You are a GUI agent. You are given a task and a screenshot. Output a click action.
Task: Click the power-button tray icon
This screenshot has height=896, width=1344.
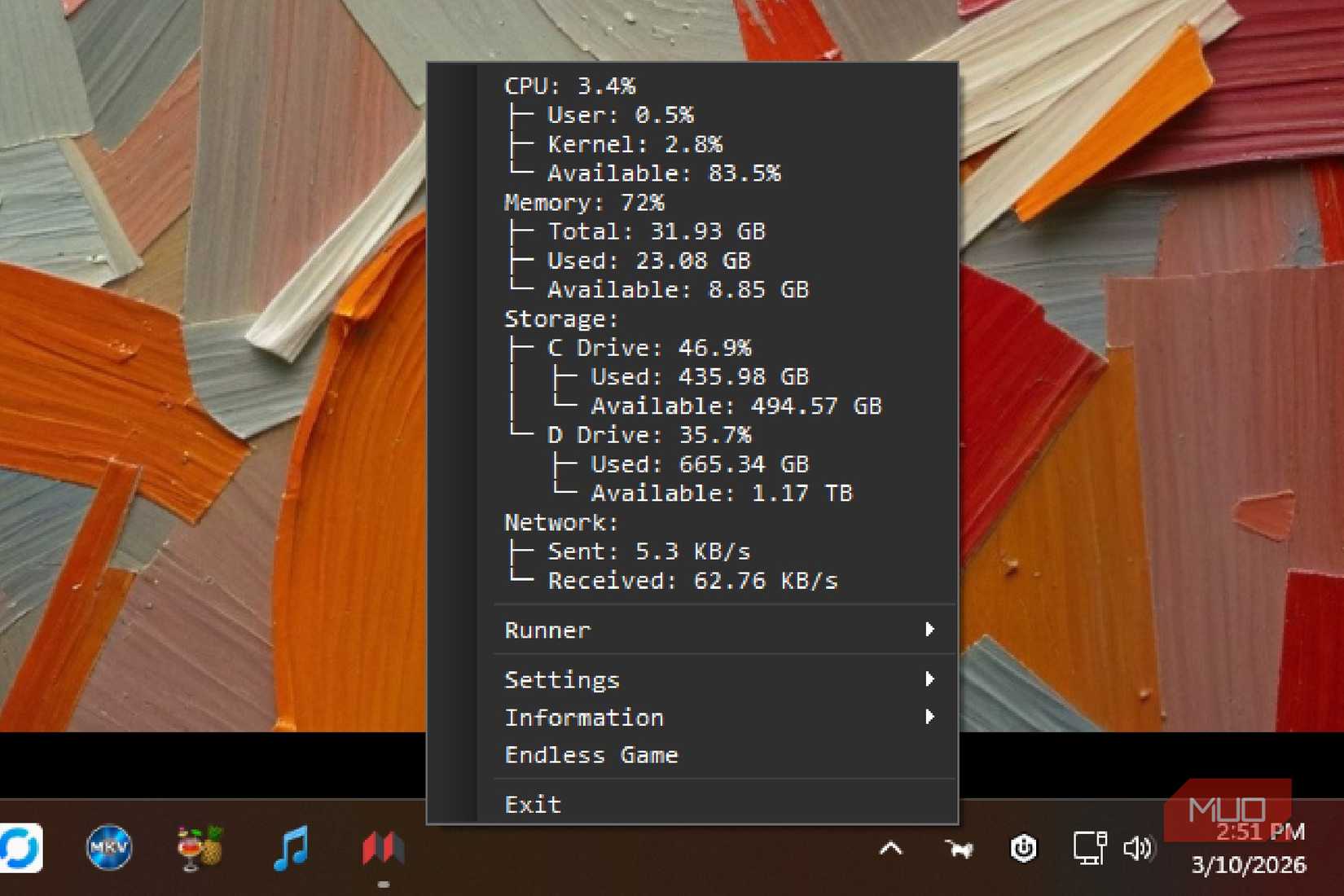coord(1024,848)
